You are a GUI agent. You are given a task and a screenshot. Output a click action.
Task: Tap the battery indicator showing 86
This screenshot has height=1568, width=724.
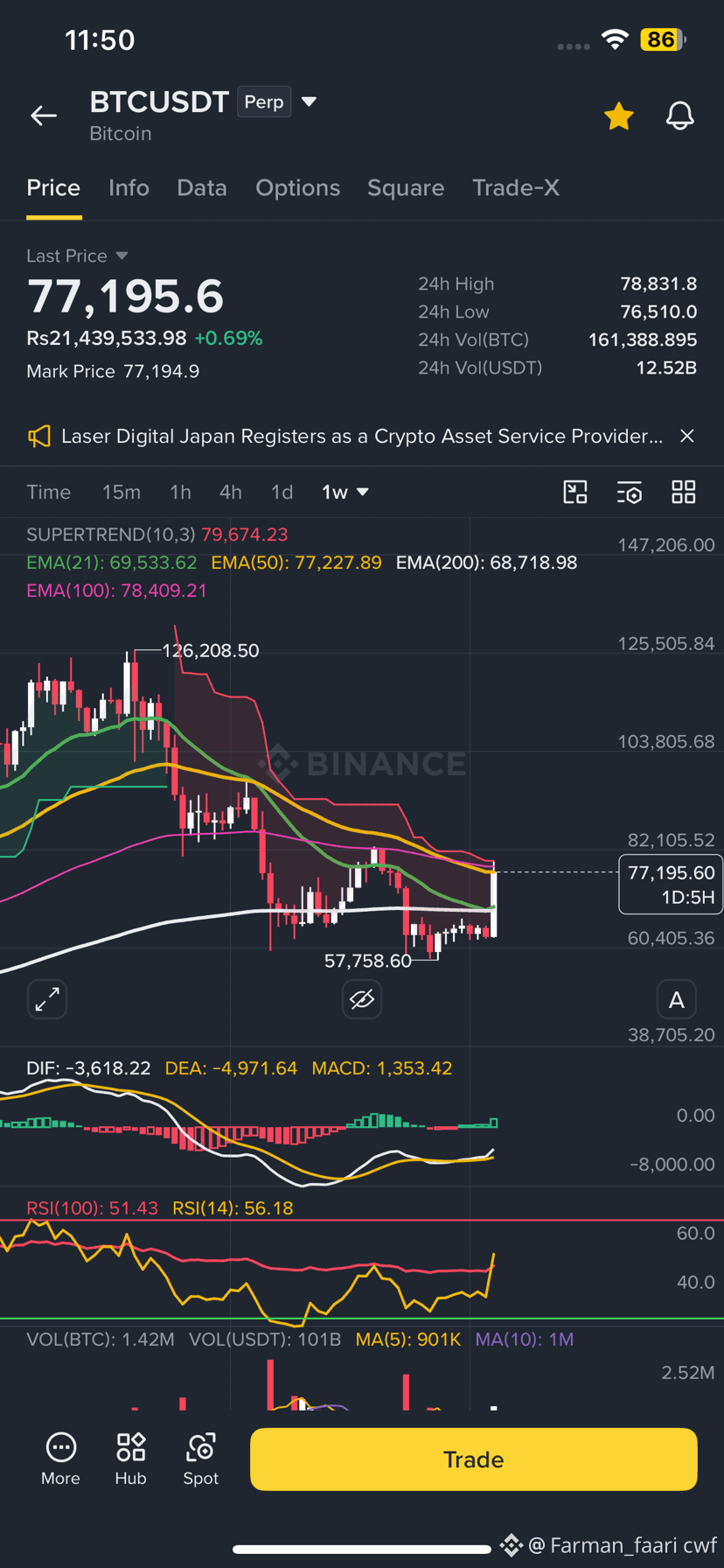tap(663, 39)
